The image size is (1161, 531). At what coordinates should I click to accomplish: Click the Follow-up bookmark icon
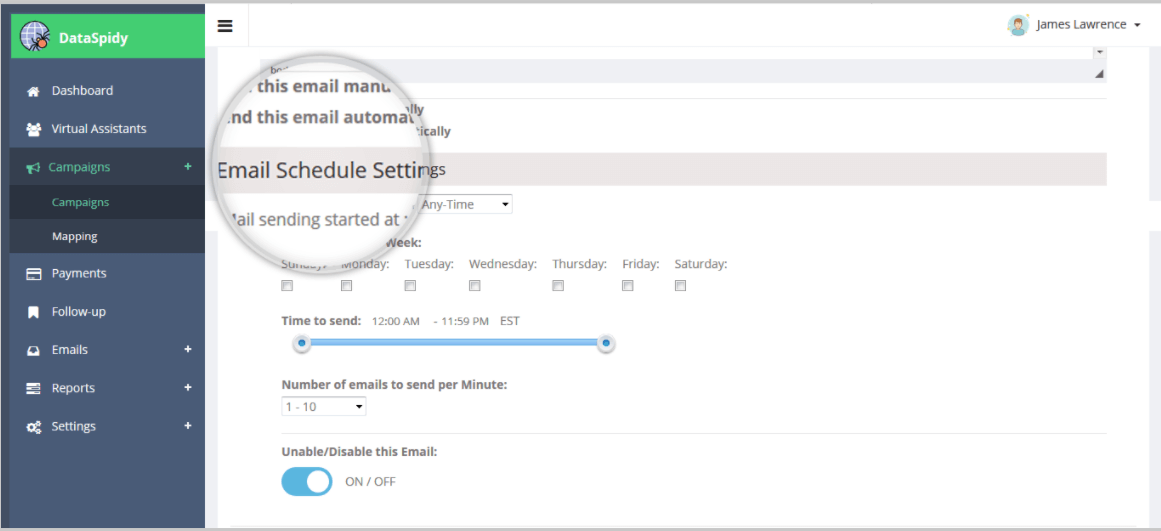coord(33,313)
